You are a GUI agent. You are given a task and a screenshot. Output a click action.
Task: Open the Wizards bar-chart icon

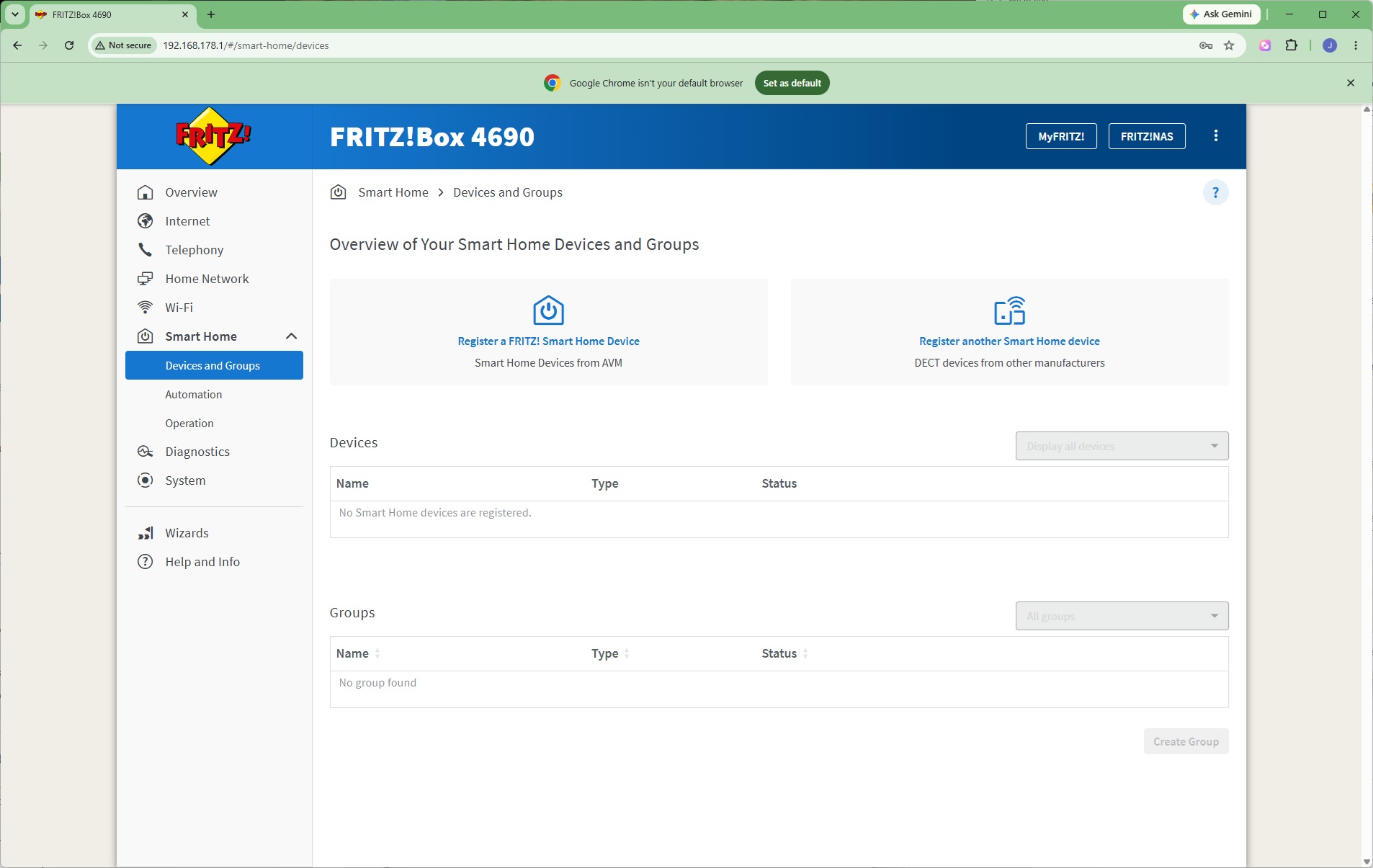coord(146,533)
